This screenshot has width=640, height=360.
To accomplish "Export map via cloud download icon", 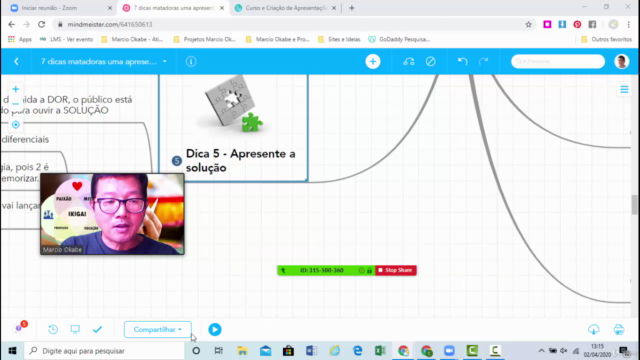I will pyautogui.click(x=594, y=329).
